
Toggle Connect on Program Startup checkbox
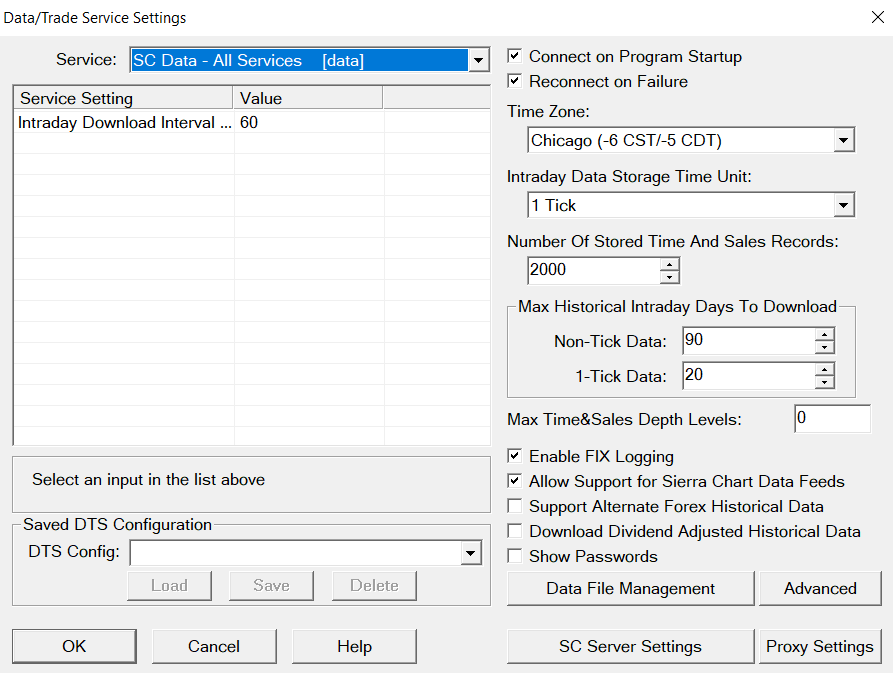click(x=514, y=56)
